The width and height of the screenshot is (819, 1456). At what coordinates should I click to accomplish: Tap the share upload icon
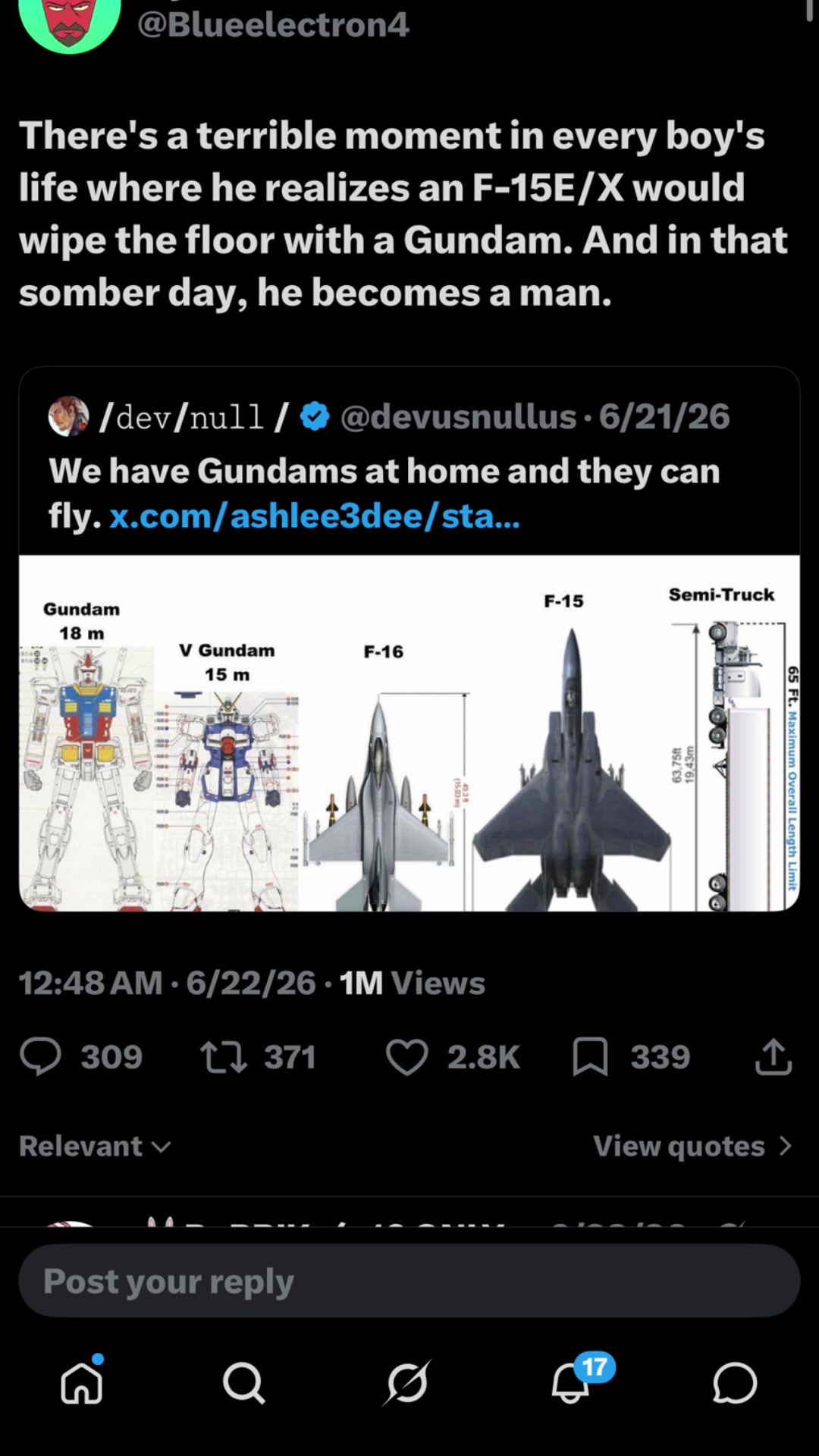(773, 1056)
